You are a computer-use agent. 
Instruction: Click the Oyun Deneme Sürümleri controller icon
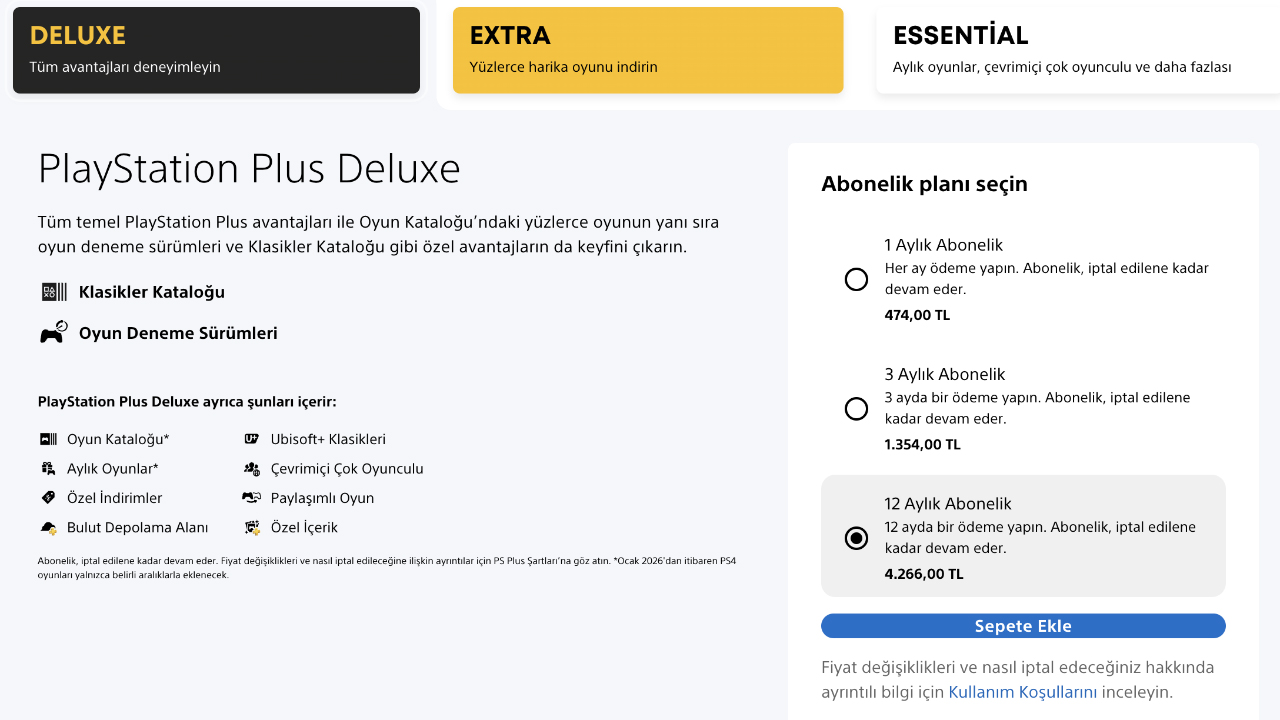click(x=54, y=333)
